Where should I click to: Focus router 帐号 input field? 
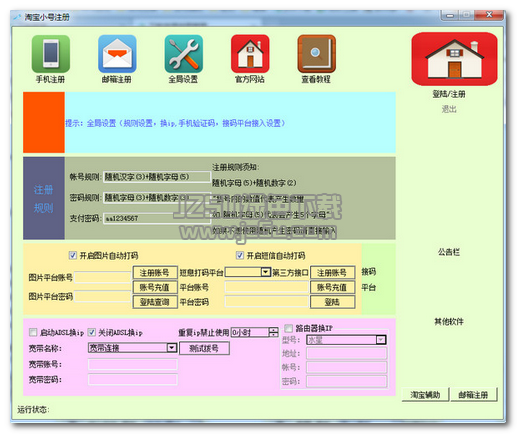point(347,367)
